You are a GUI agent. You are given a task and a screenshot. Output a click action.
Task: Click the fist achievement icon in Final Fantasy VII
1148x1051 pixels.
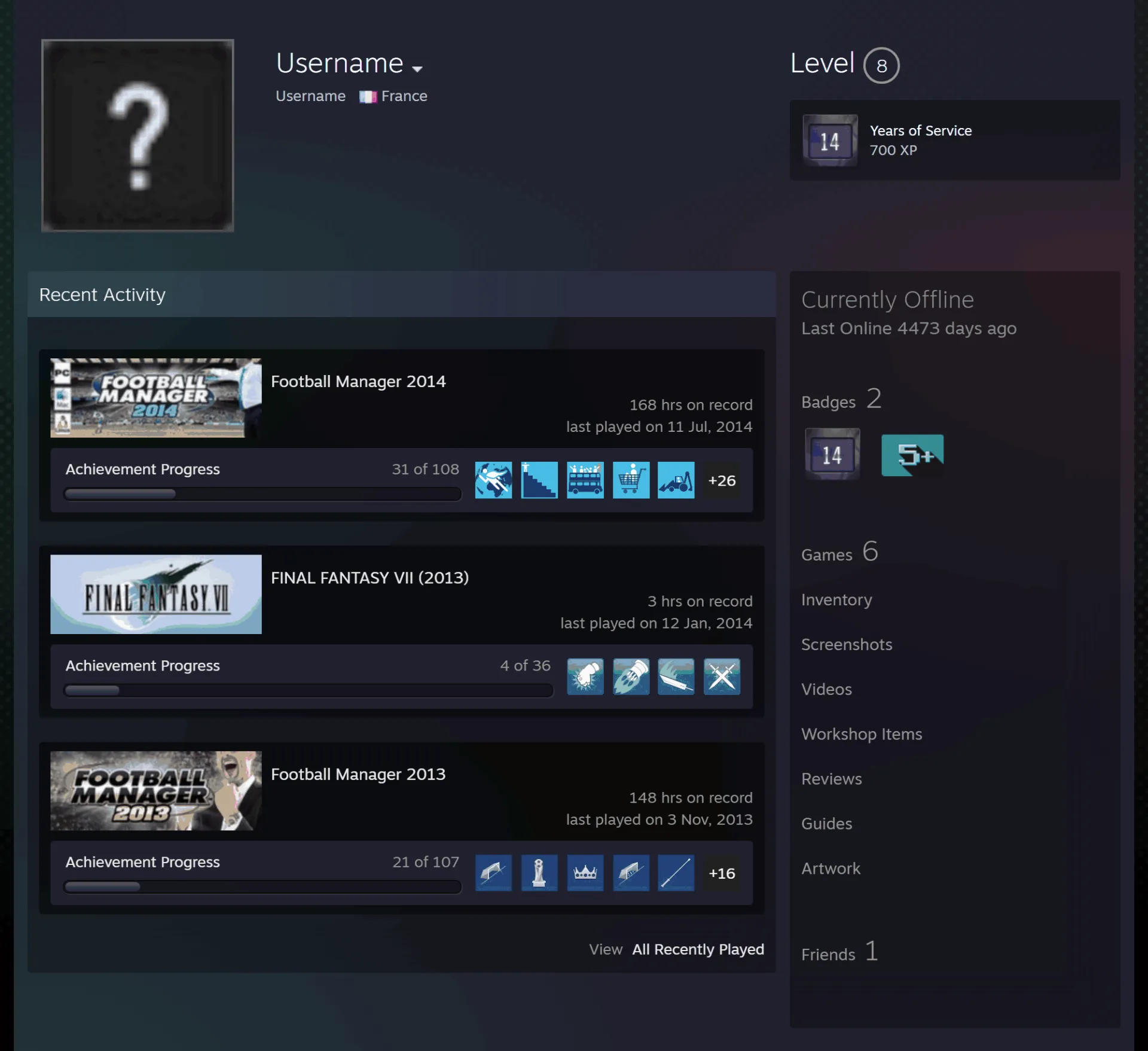tap(585, 676)
